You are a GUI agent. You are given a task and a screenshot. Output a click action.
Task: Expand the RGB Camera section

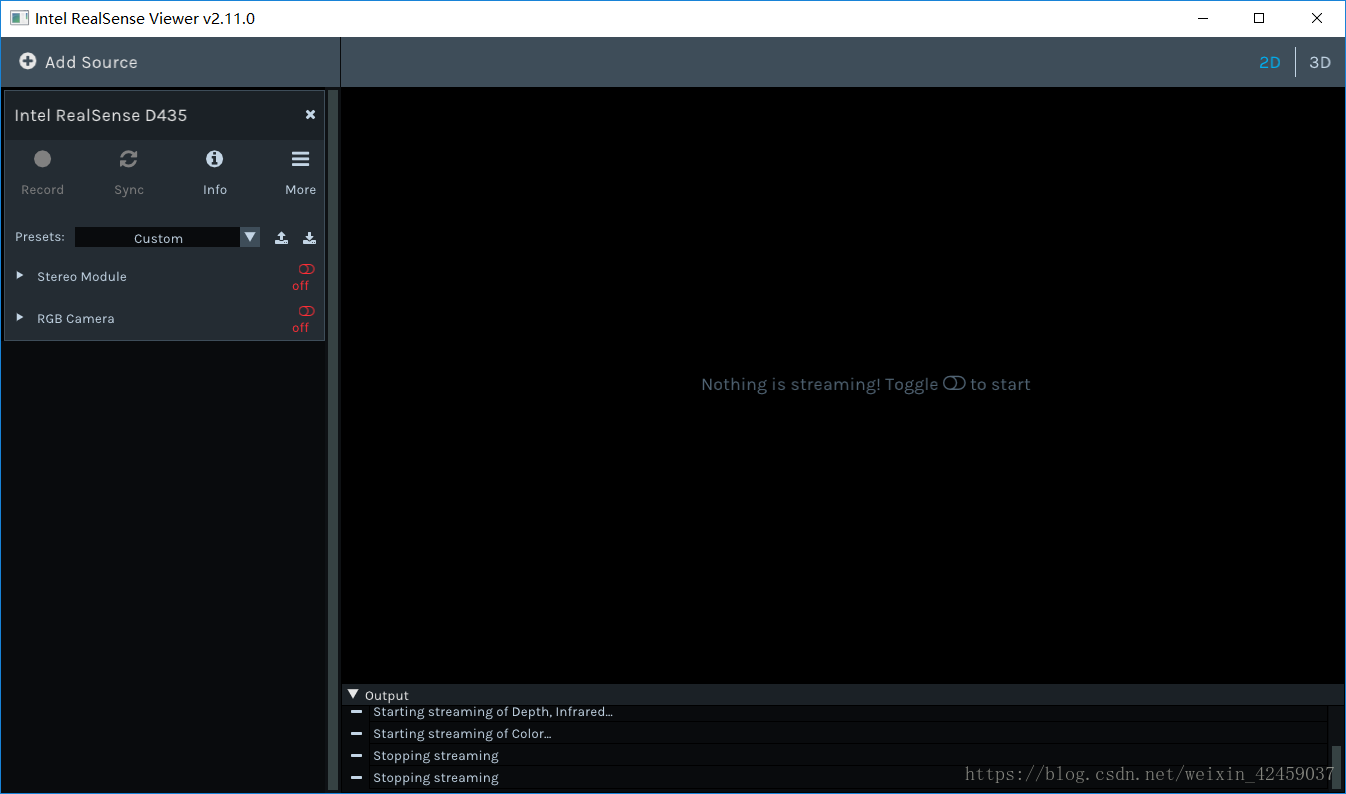click(19, 317)
